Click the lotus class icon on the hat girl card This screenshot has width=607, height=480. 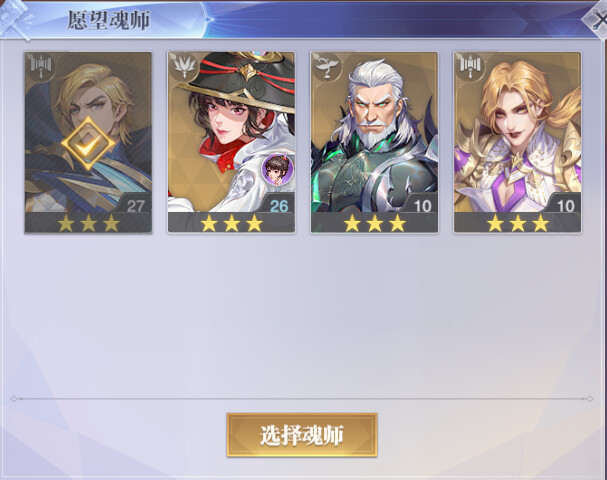[x=184, y=66]
